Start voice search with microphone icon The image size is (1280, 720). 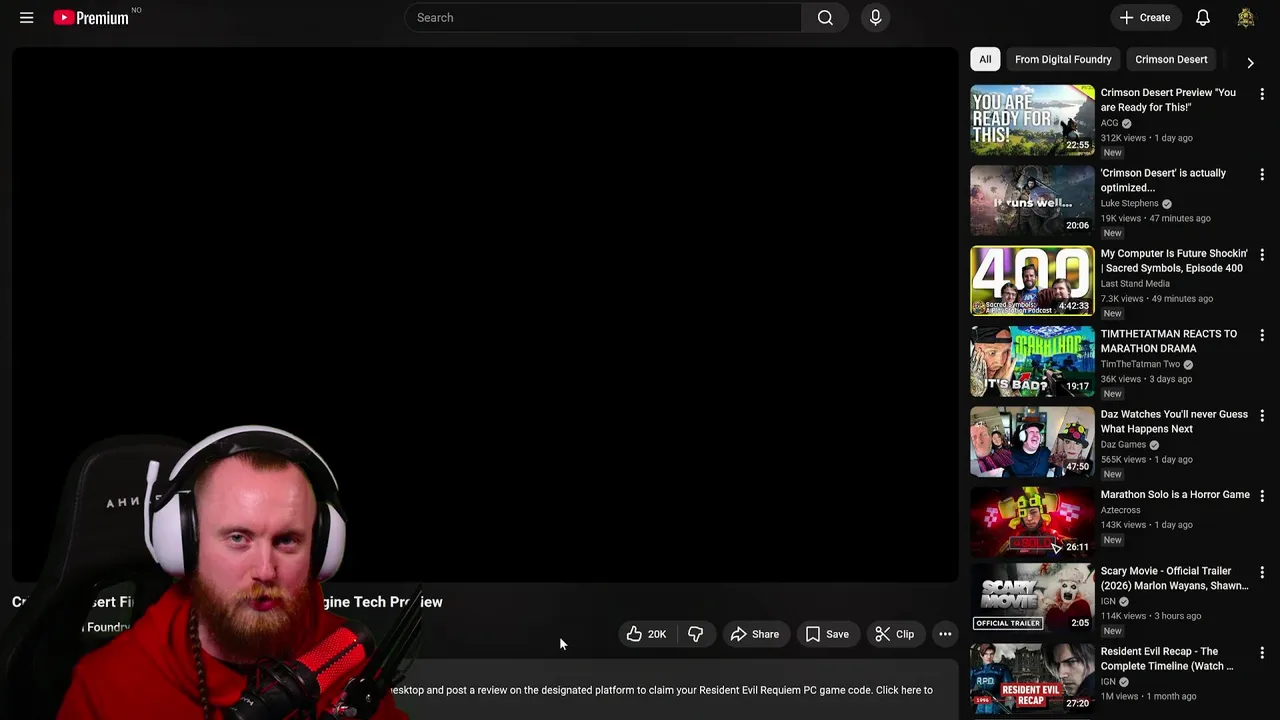pos(875,18)
